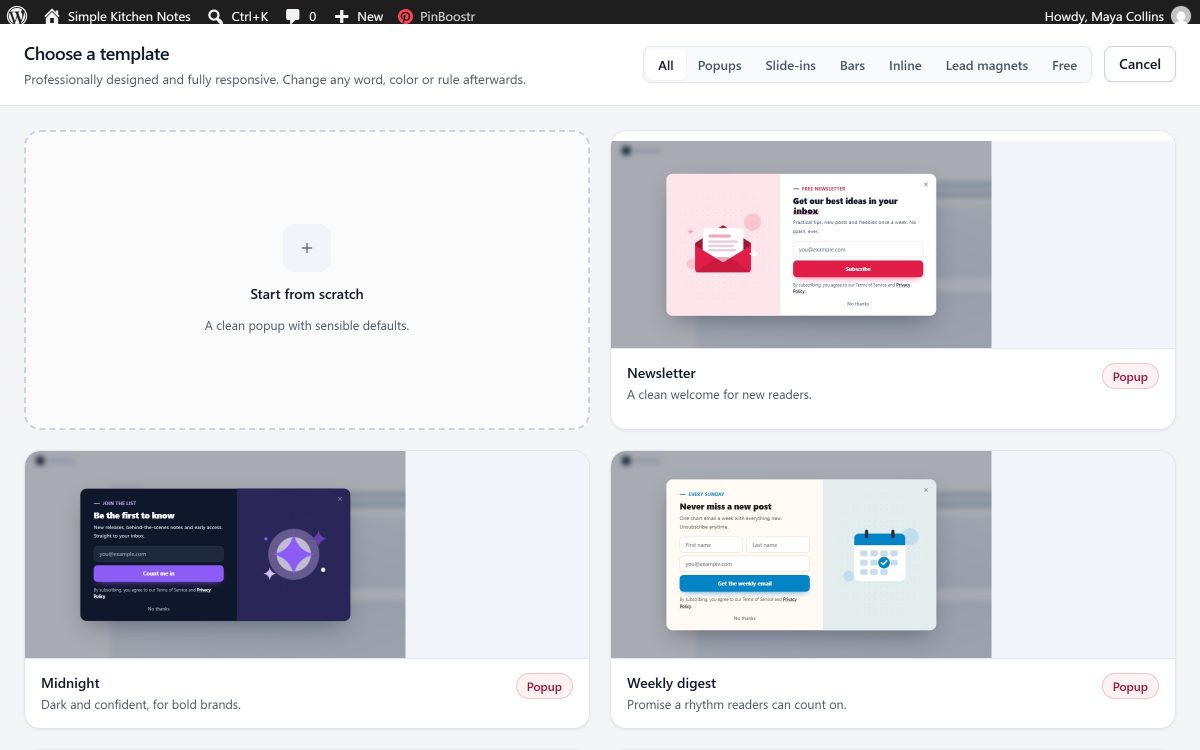The image size is (1200, 750).
Task: Click the email field in Newsletter preview
Action: 858,249
